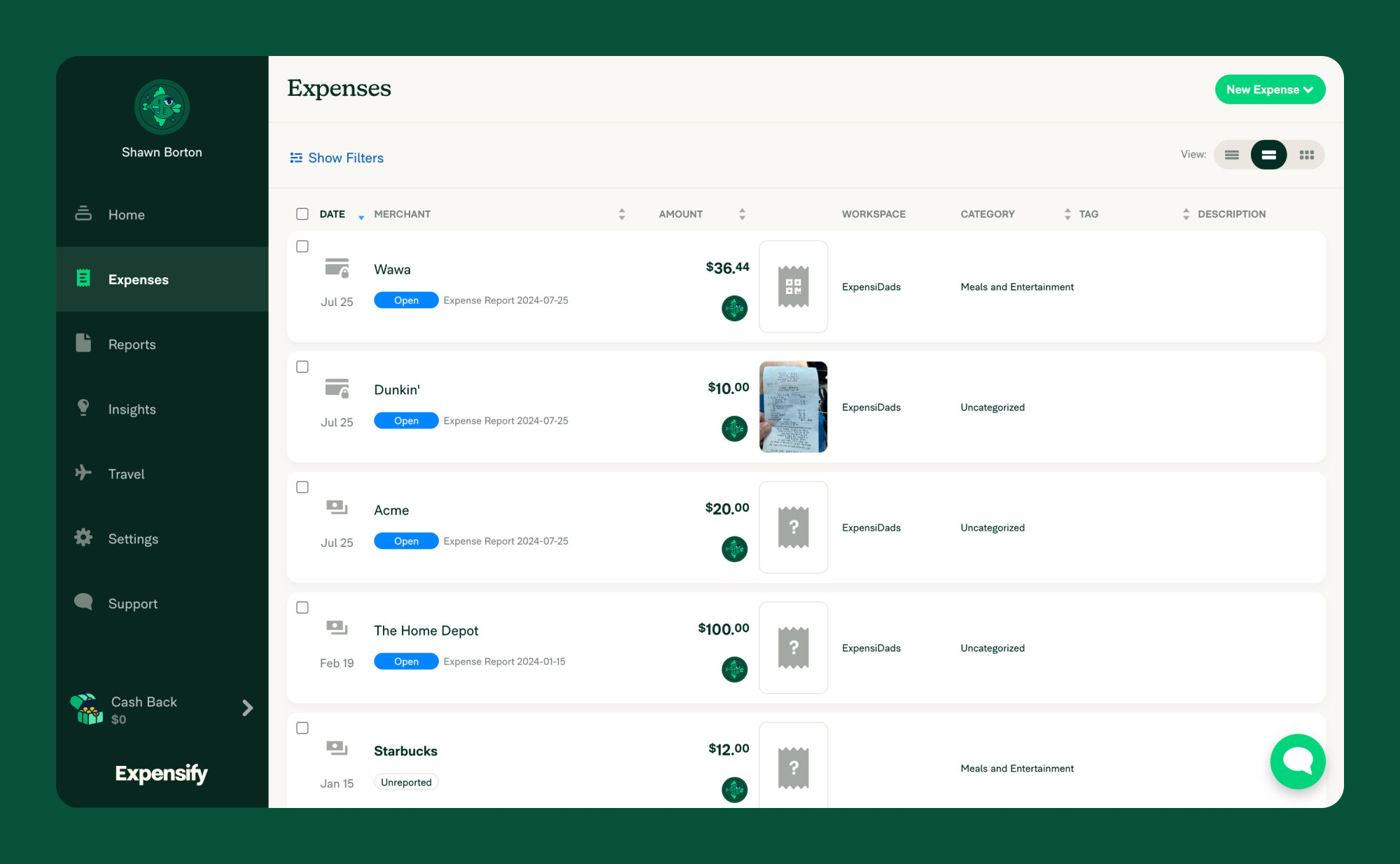Click the Starbucks user avatar icon
The image size is (1400, 864).
(x=734, y=790)
